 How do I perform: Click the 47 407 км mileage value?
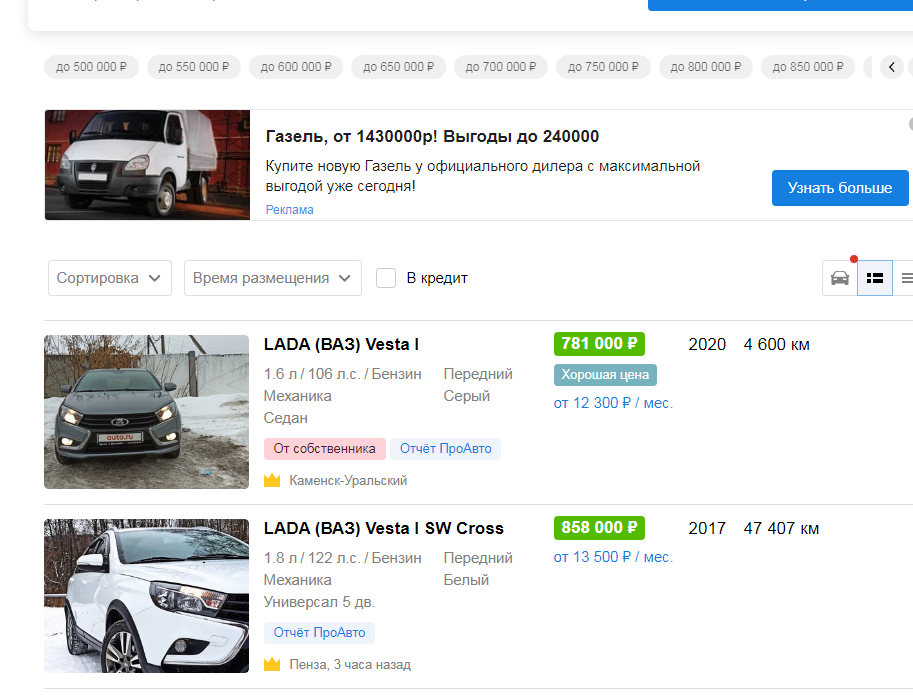tap(781, 528)
